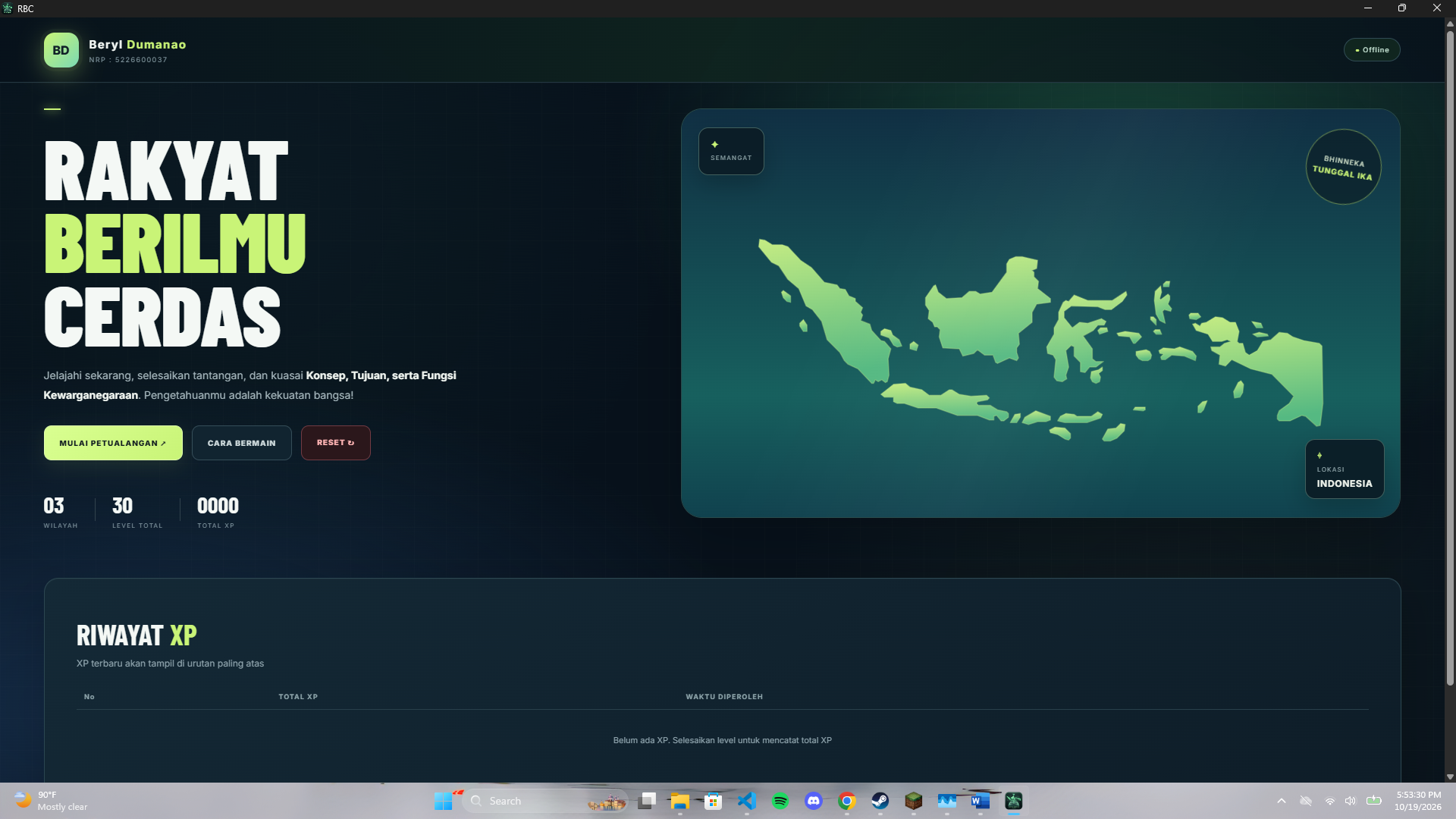1456x819 pixels.
Task: Open File Explorer from the taskbar
Action: click(680, 801)
